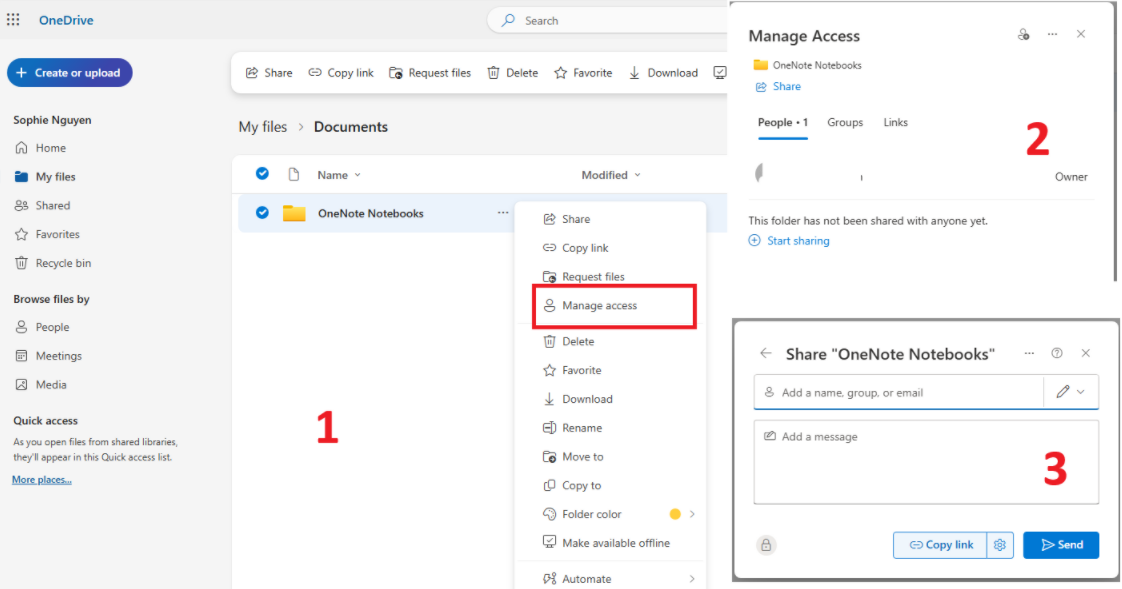Open Recycle bin in the left sidebar
1122x589 pixels.
(53, 263)
